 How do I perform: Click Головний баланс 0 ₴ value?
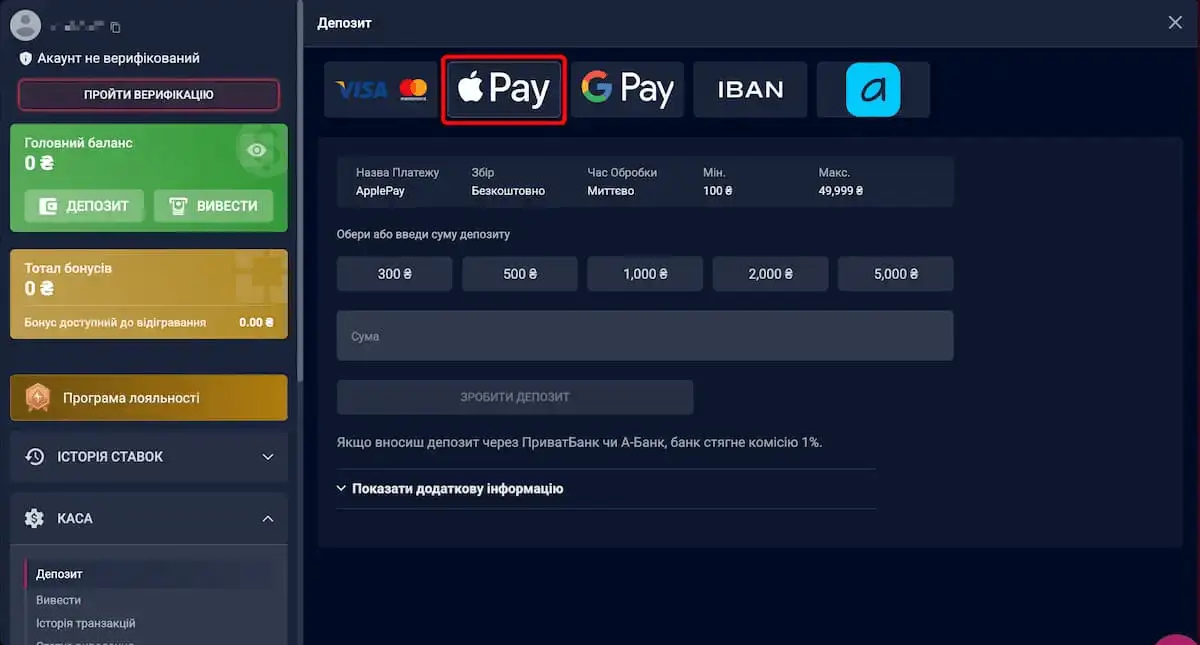pos(39,163)
